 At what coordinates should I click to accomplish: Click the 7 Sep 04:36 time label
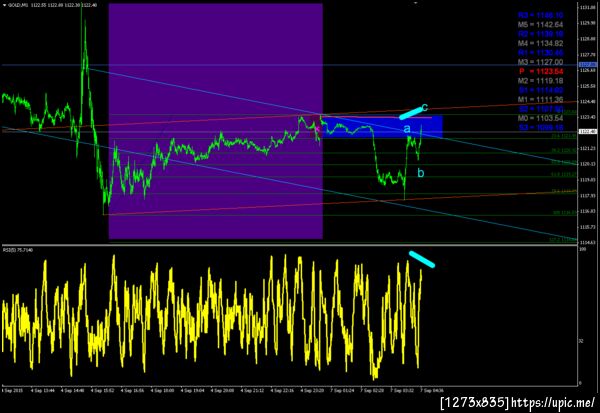point(432,391)
